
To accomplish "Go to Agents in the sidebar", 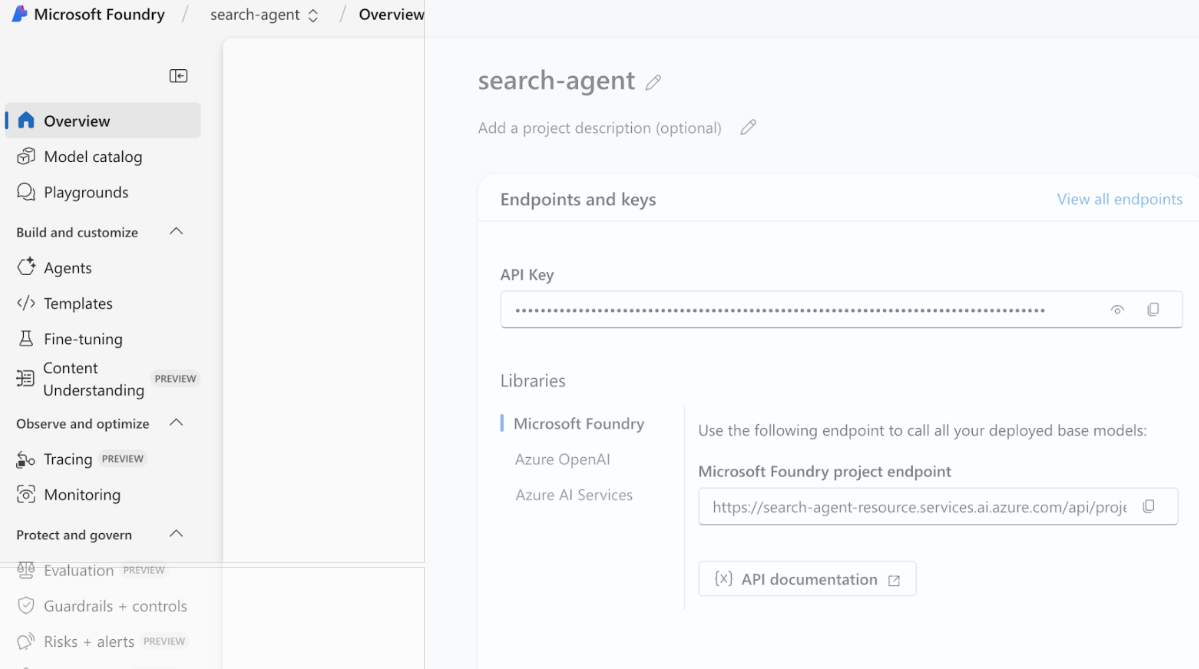I will [67, 268].
